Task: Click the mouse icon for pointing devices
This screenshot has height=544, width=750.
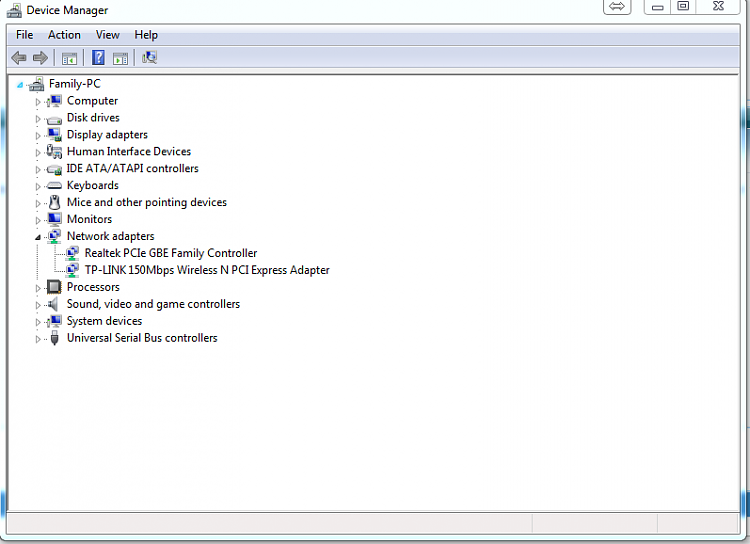Action: click(55, 202)
